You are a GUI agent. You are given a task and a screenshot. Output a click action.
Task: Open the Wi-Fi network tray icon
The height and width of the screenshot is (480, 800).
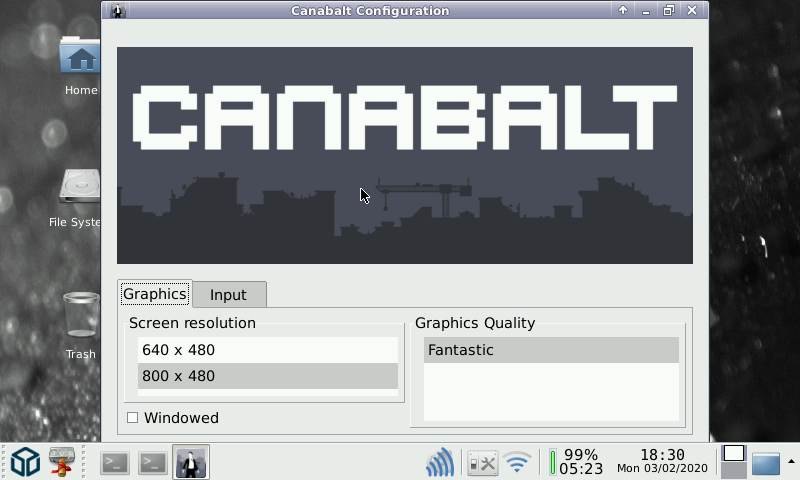point(517,462)
